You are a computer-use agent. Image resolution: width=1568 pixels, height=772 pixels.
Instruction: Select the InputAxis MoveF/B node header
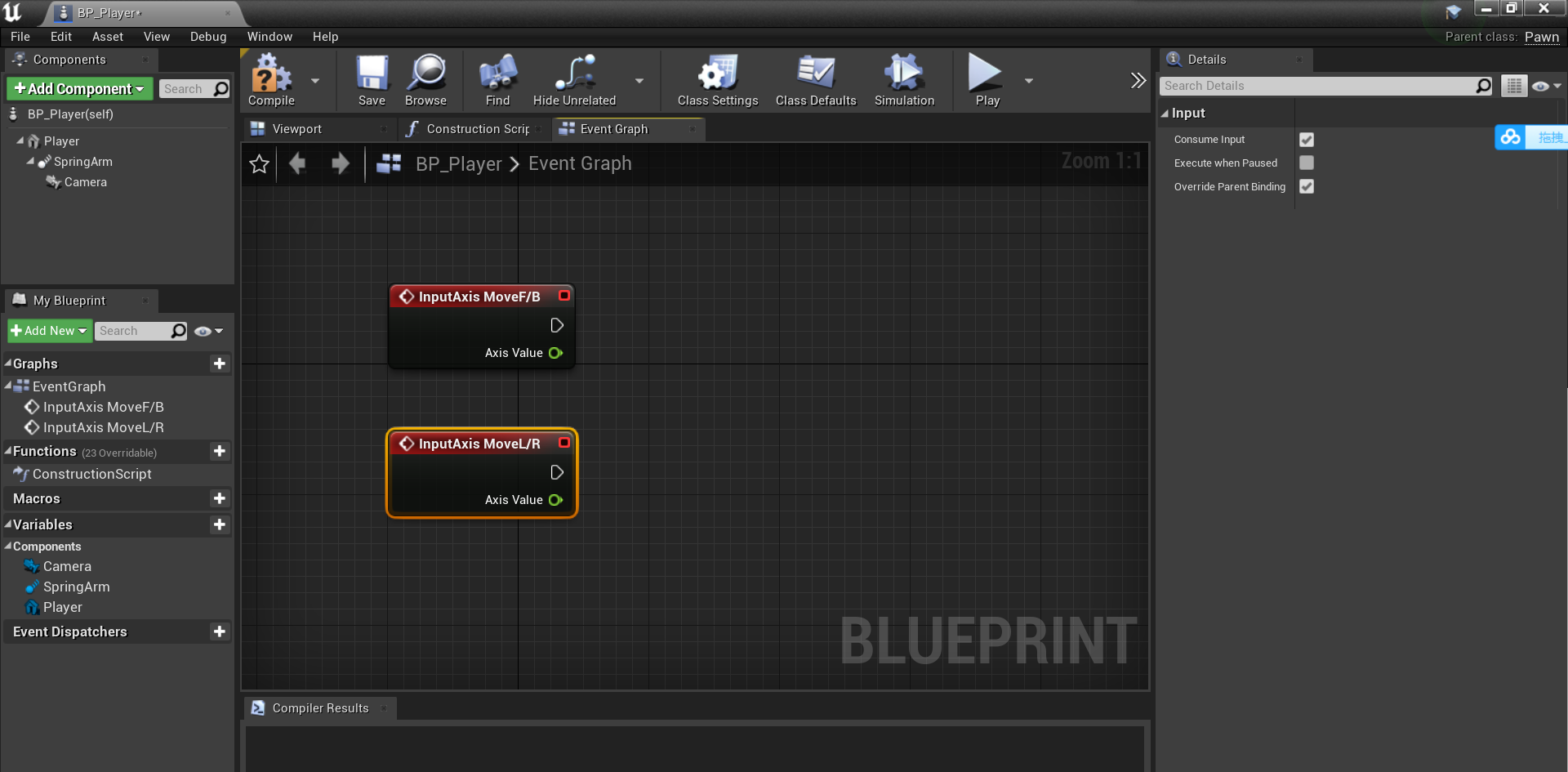[481, 297]
